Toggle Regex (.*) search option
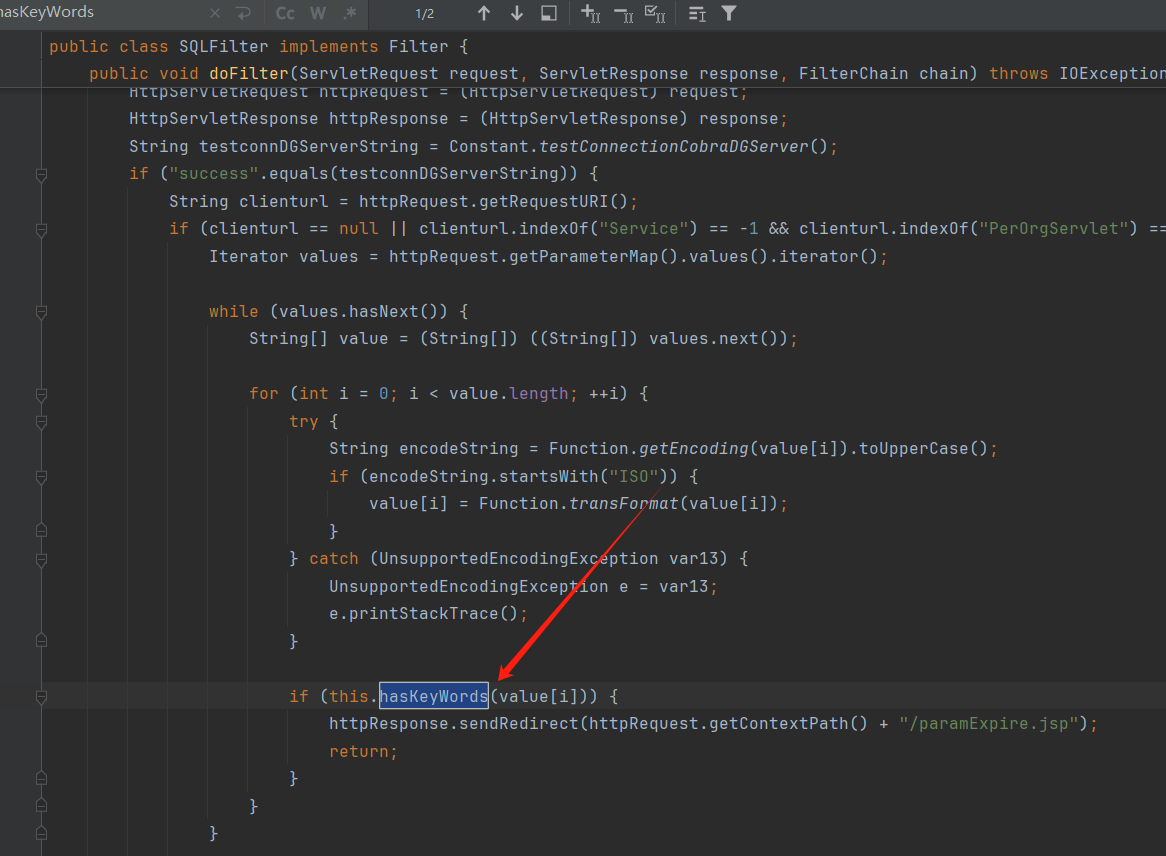Viewport: 1166px width, 856px height. point(350,13)
